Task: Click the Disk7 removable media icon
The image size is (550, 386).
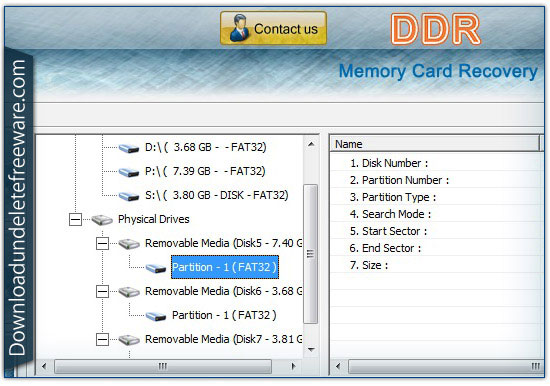Action: [129, 340]
